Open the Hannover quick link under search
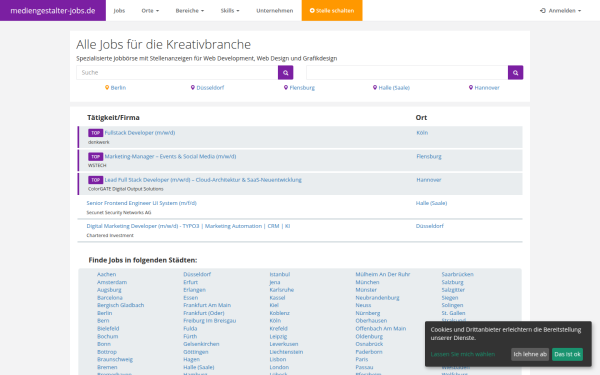The height and width of the screenshot is (375, 600). click(484, 88)
